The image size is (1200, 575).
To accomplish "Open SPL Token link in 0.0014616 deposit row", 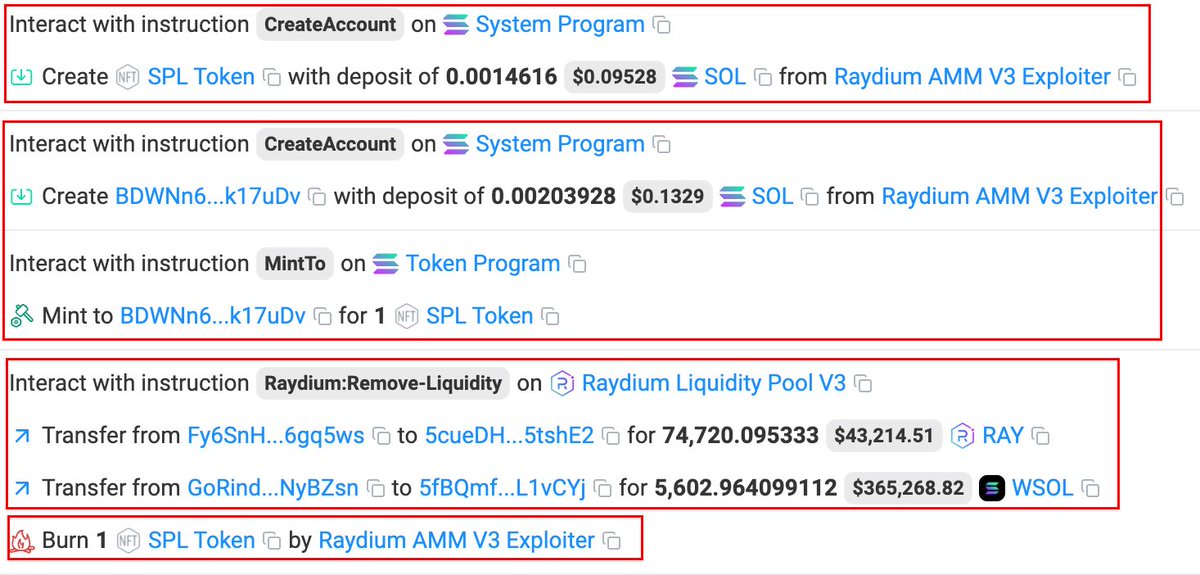I will pos(201,76).
